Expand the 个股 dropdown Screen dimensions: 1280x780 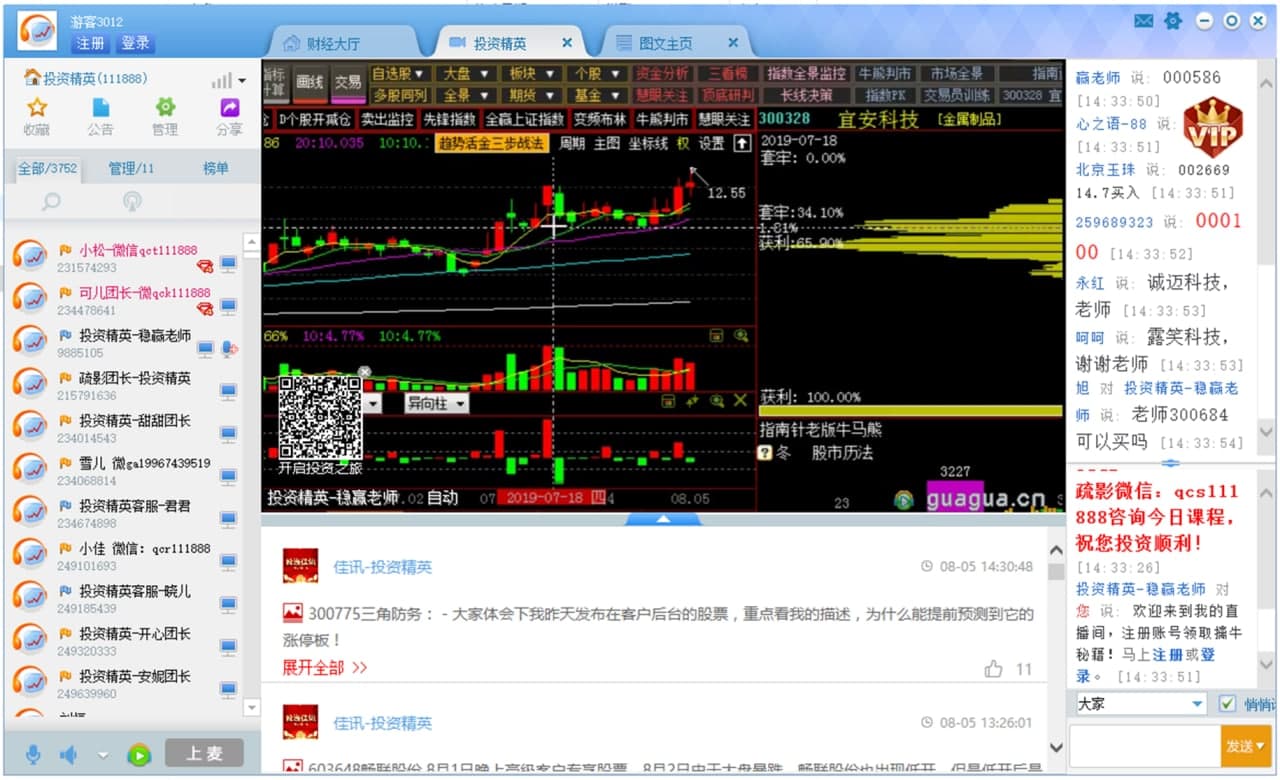tap(598, 74)
